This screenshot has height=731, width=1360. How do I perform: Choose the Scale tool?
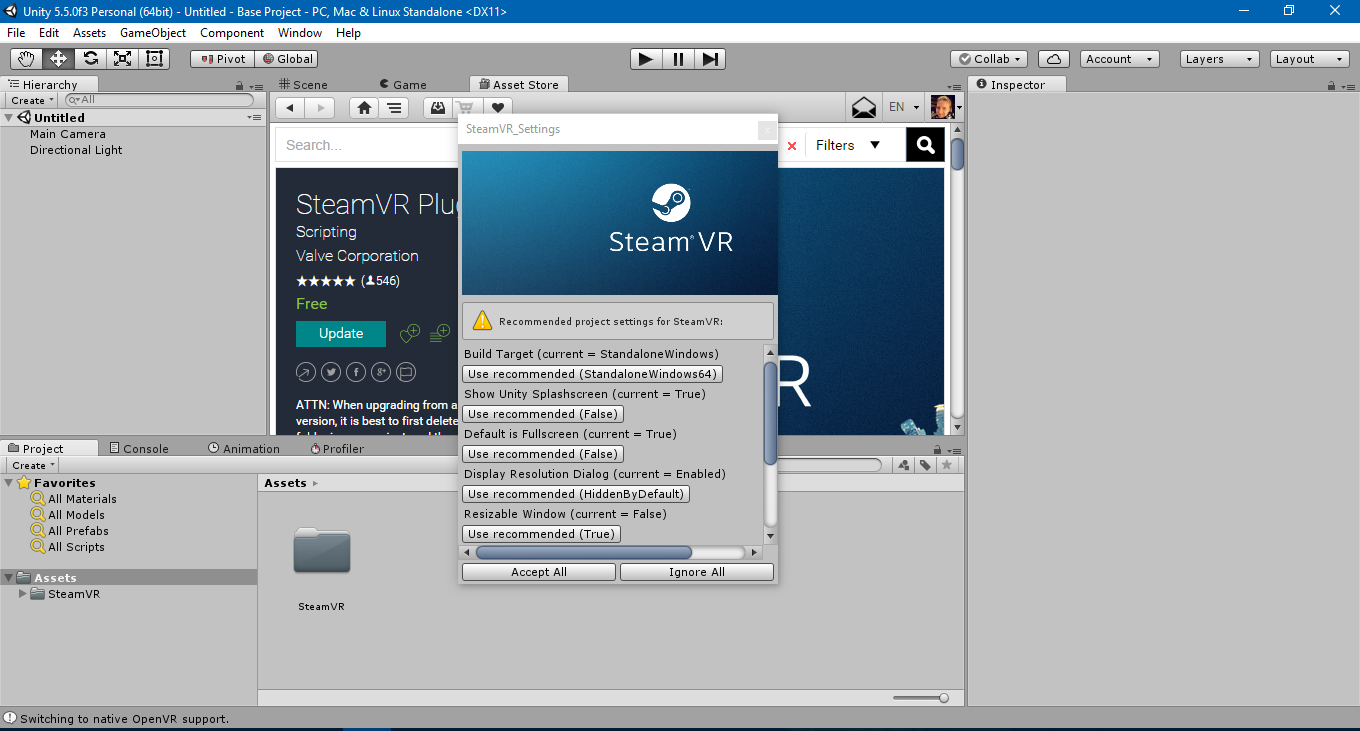122,58
